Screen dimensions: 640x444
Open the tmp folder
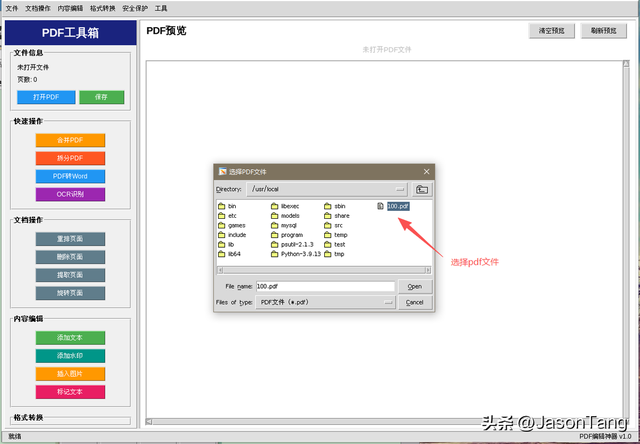coord(335,254)
